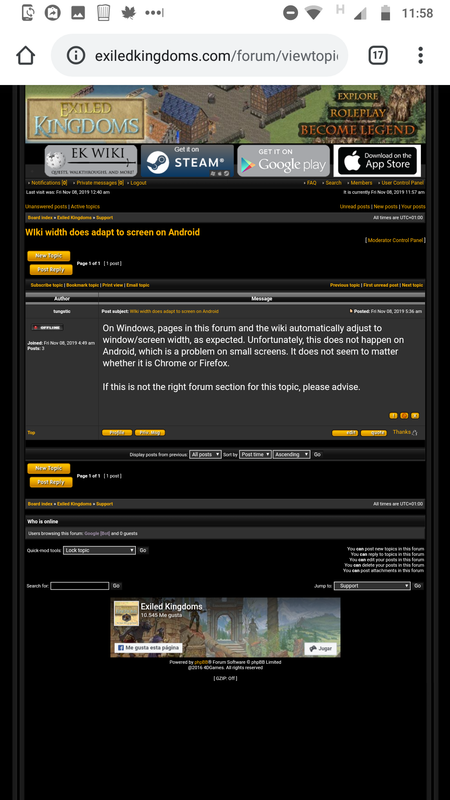Open the Jump to Support dropdown
This screenshot has width=450, height=800.
coord(372,586)
